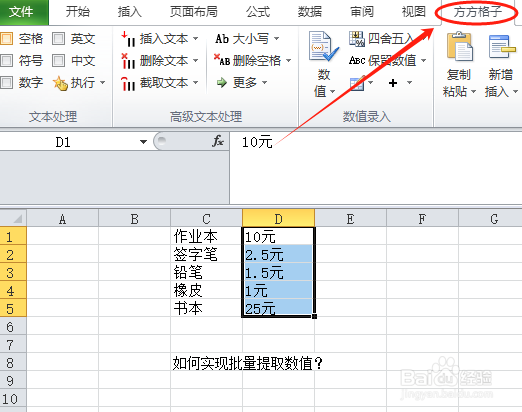The height and width of the screenshot is (412, 522).
Task: Select row 8 header
Action: click(x=13, y=363)
